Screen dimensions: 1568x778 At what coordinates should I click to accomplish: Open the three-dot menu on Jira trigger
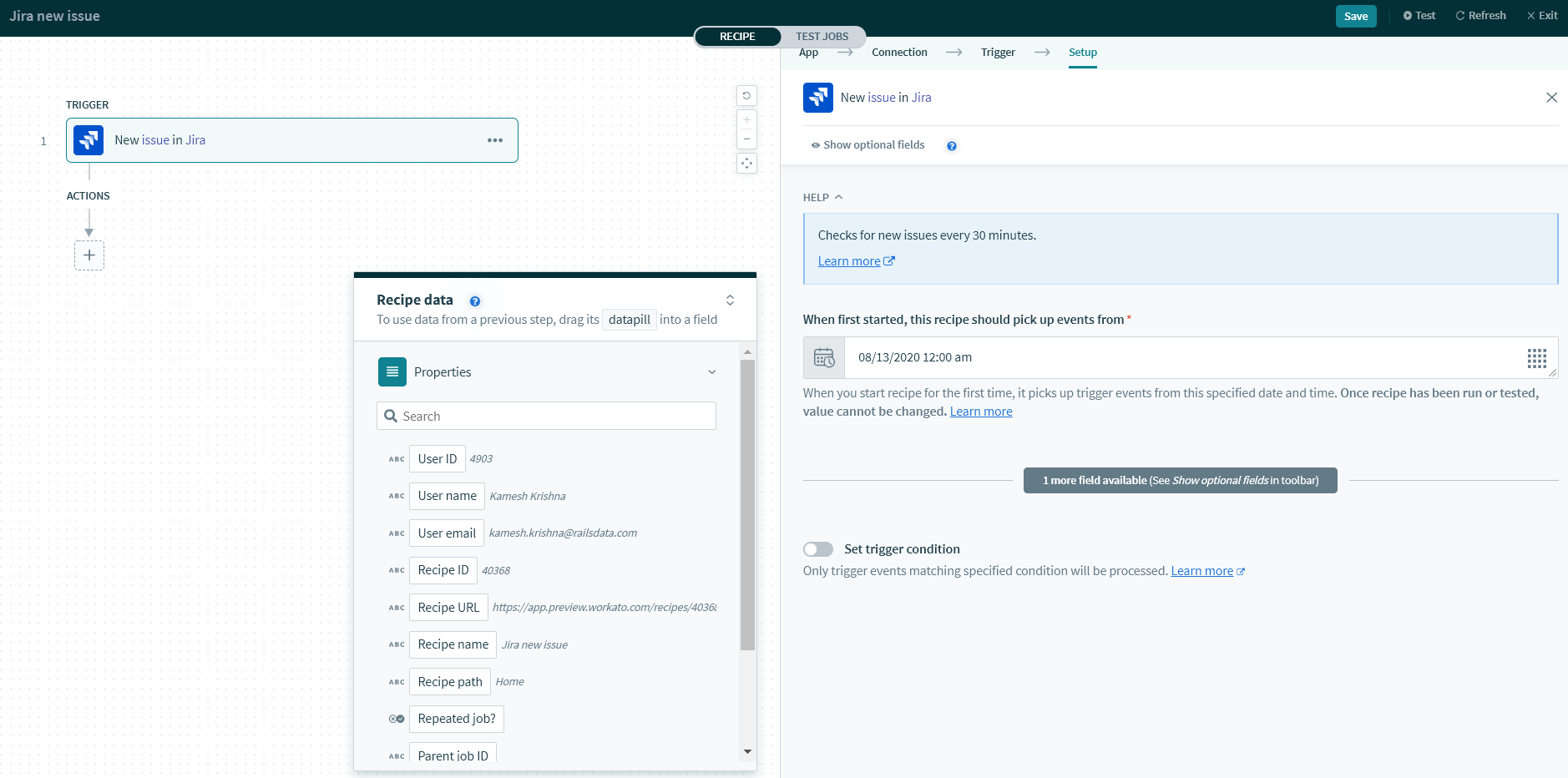tap(495, 140)
